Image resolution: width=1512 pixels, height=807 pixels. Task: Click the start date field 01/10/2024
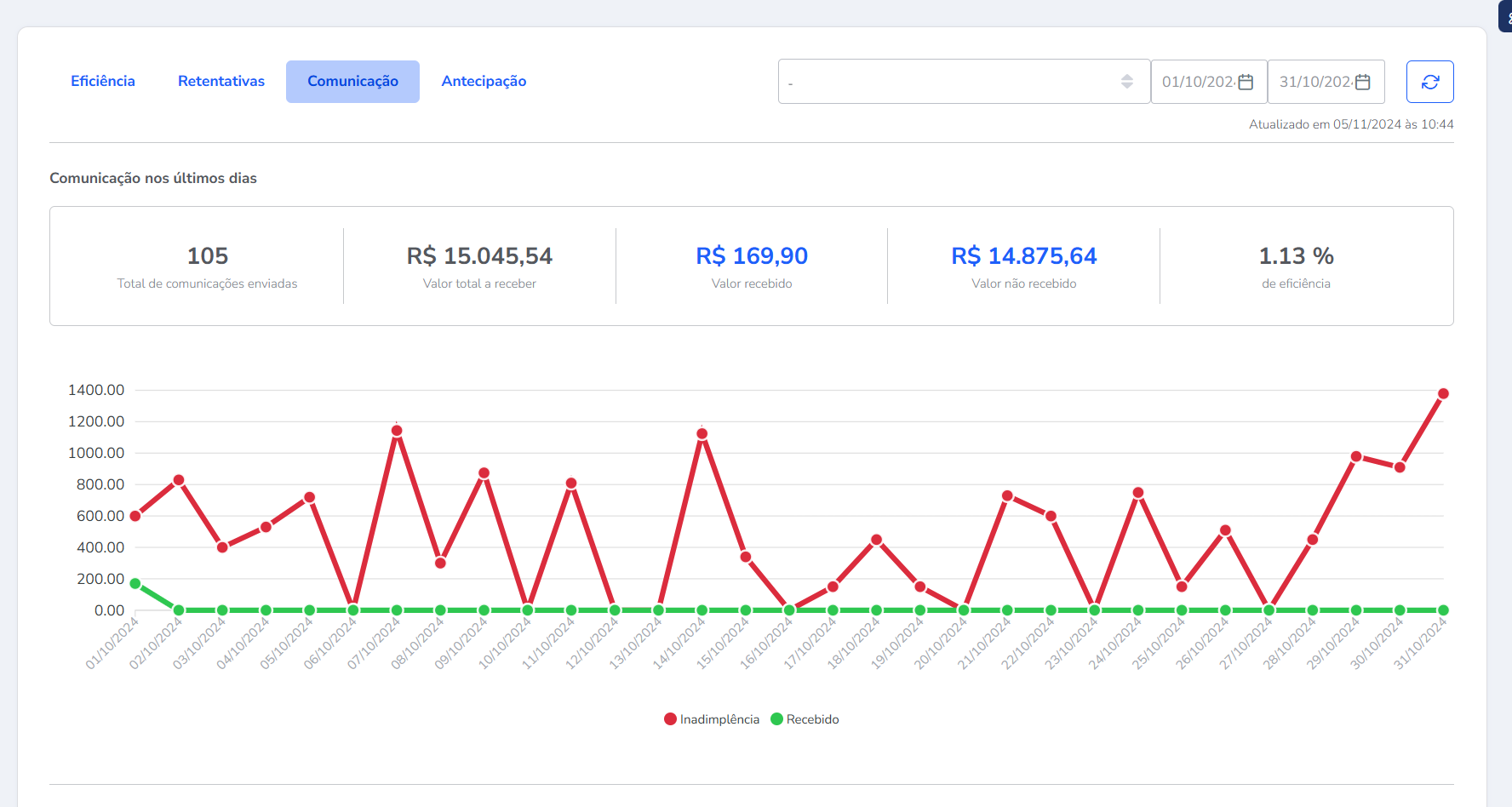coord(1197,82)
